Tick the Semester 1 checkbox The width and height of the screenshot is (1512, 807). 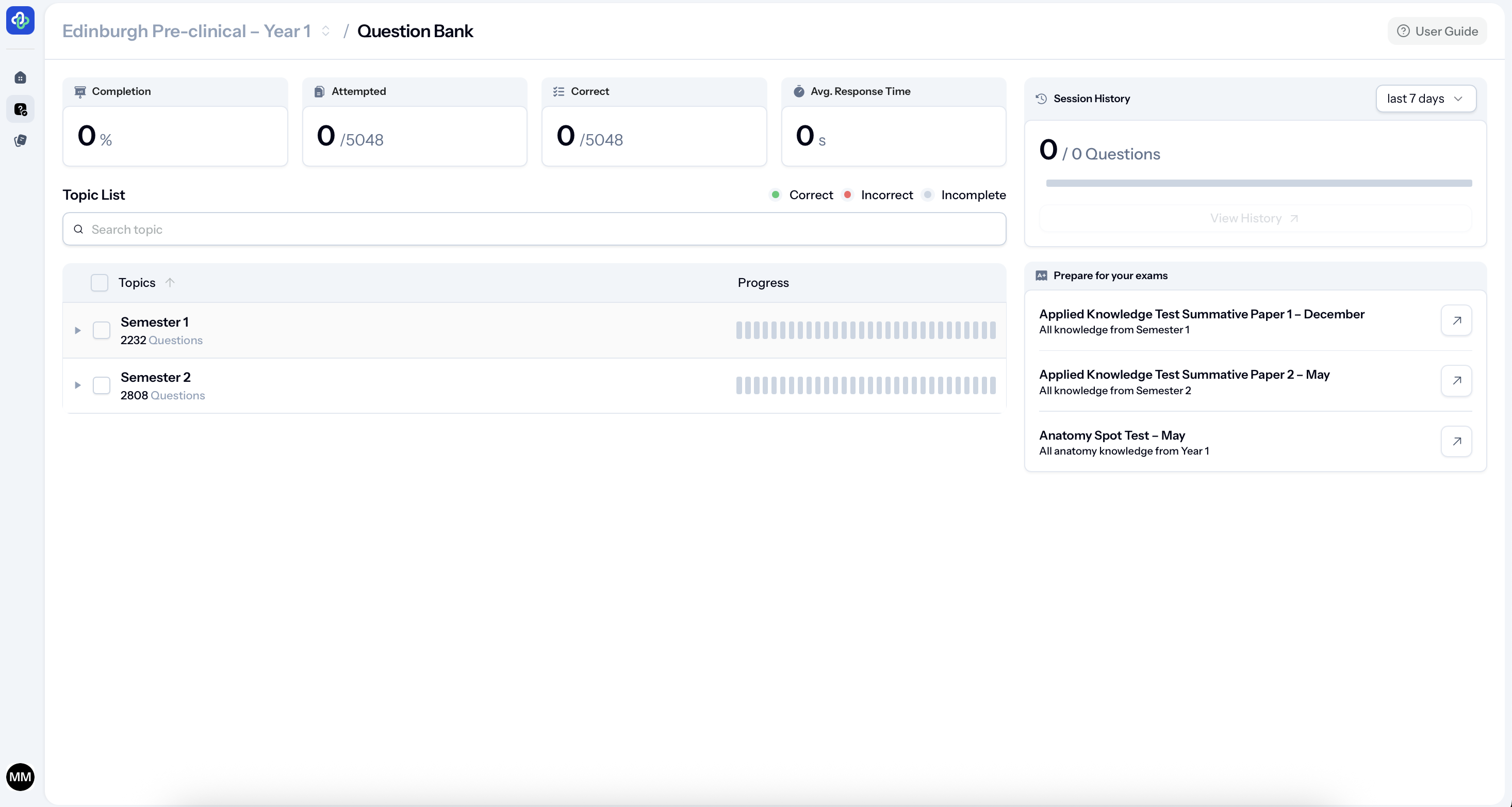(102, 330)
